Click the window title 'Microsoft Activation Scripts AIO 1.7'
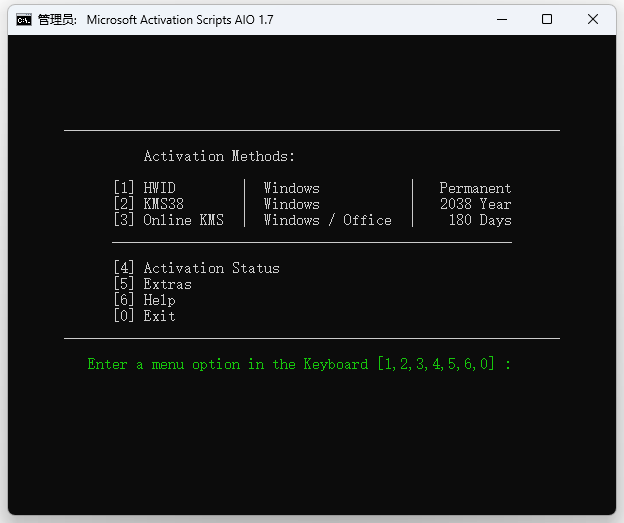Viewport: 624px width, 523px height. click(180, 20)
